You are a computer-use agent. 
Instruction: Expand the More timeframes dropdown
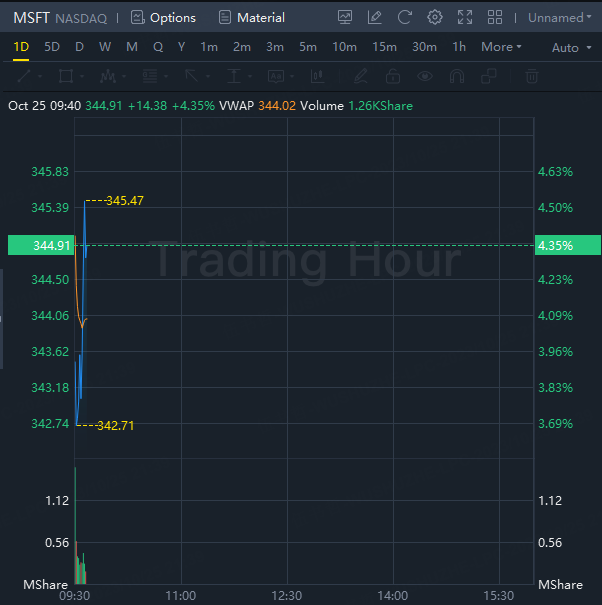click(x=501, y=47)
